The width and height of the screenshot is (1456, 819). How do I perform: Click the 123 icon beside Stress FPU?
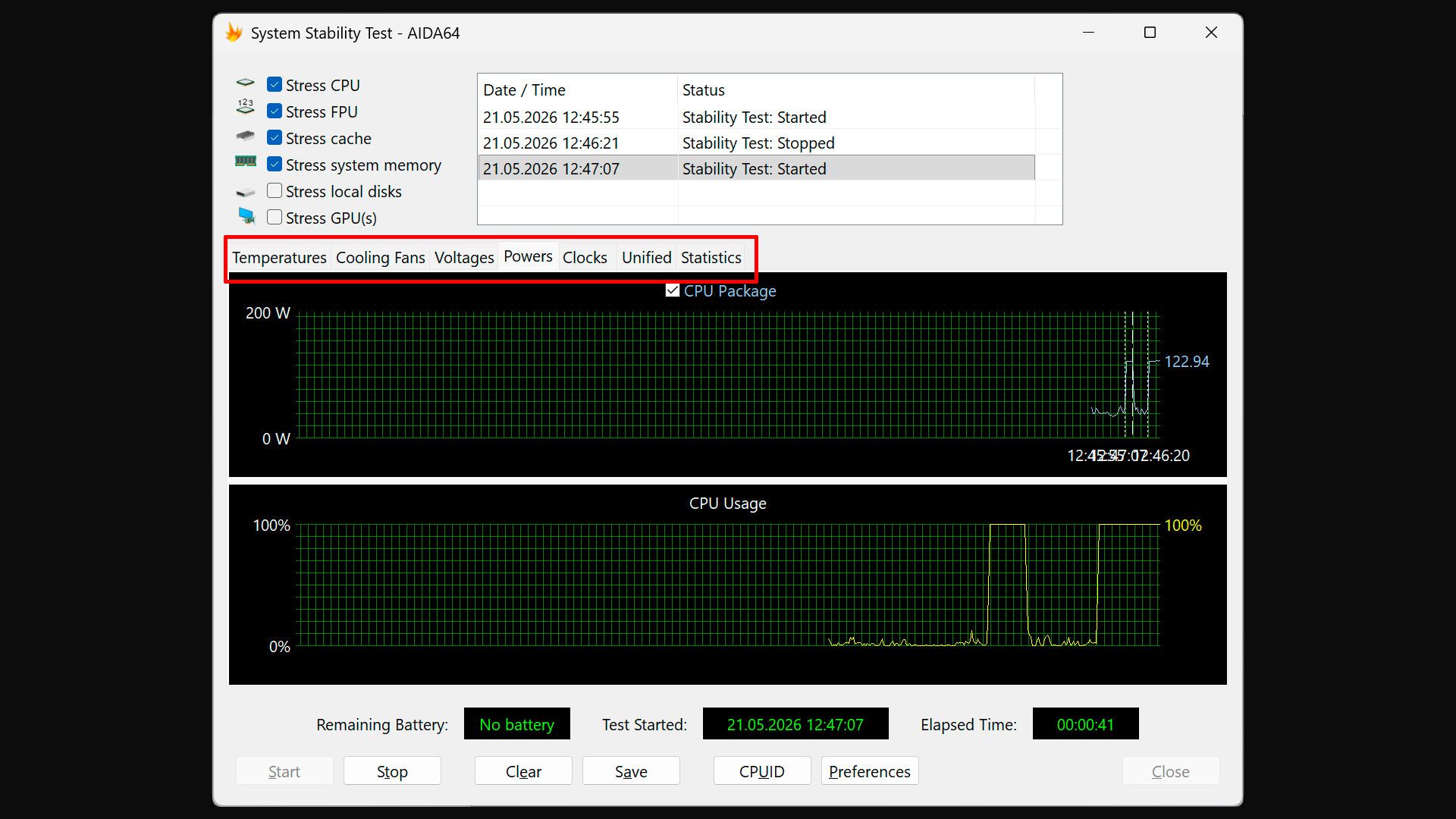pyautogui.click(x=245, y=107)
